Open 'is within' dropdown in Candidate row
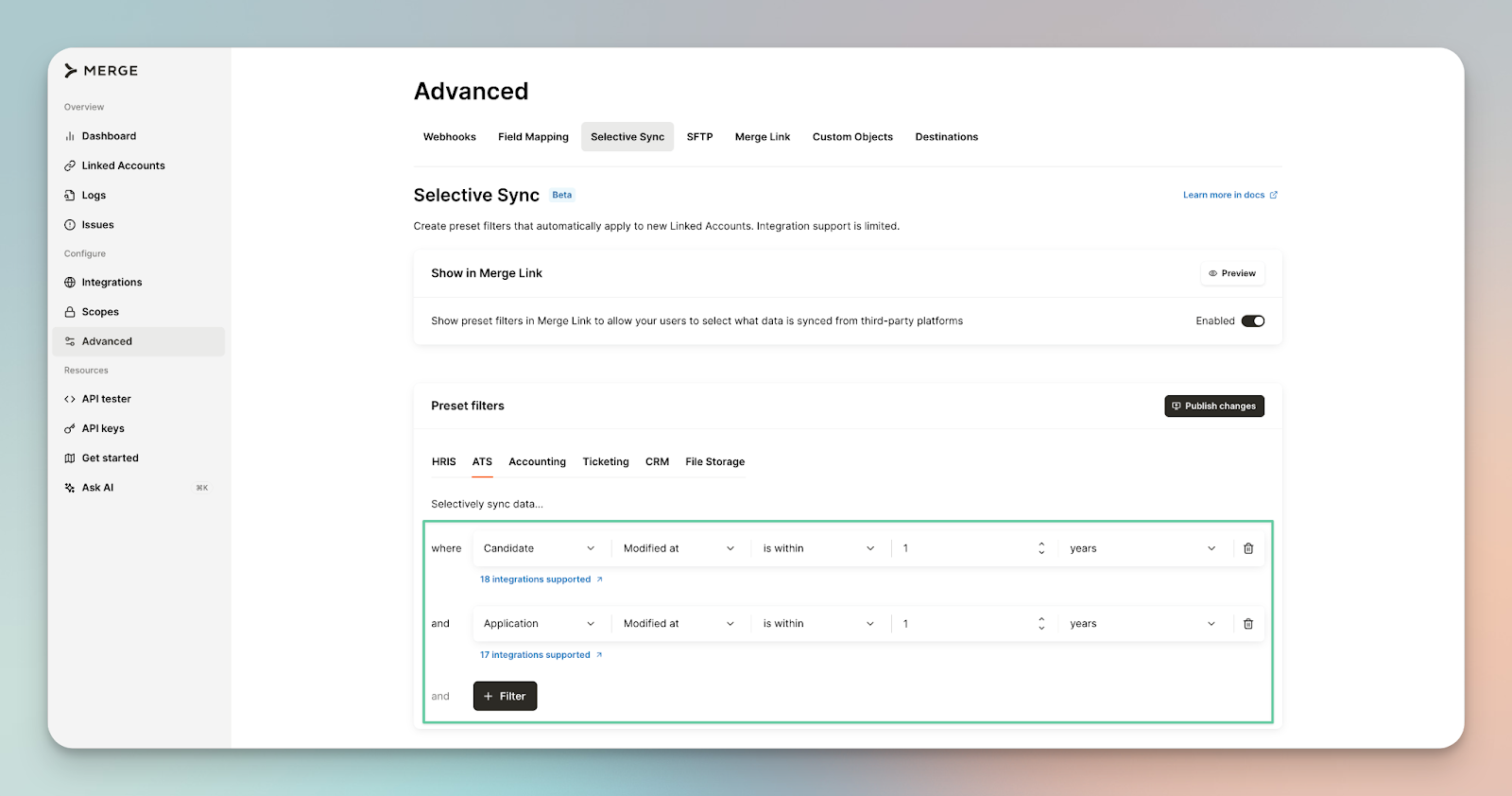This screenshot has height=796, width=1512. pos(819,548)
